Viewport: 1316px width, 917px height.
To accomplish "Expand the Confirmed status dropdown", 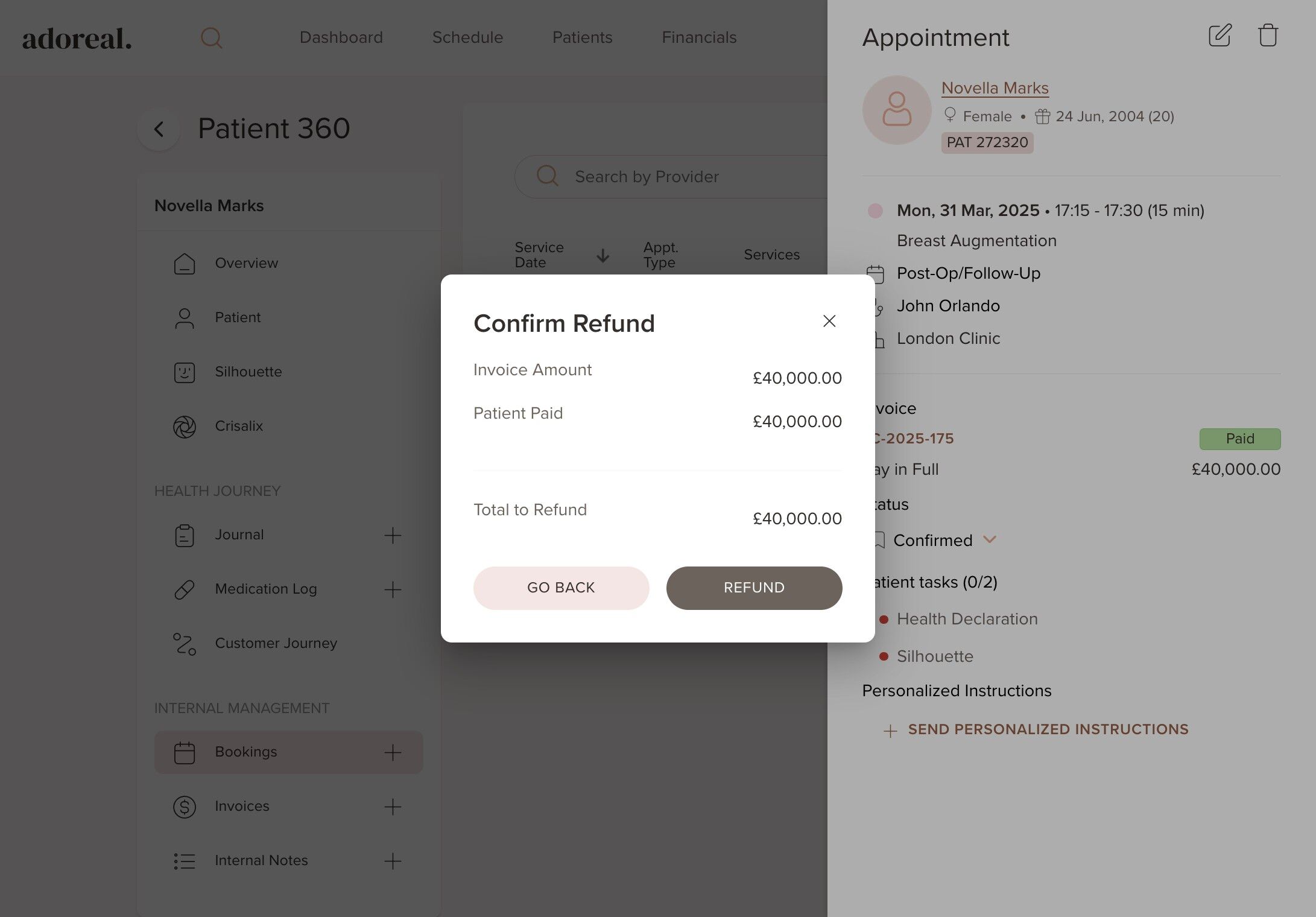I will (989, 539).
